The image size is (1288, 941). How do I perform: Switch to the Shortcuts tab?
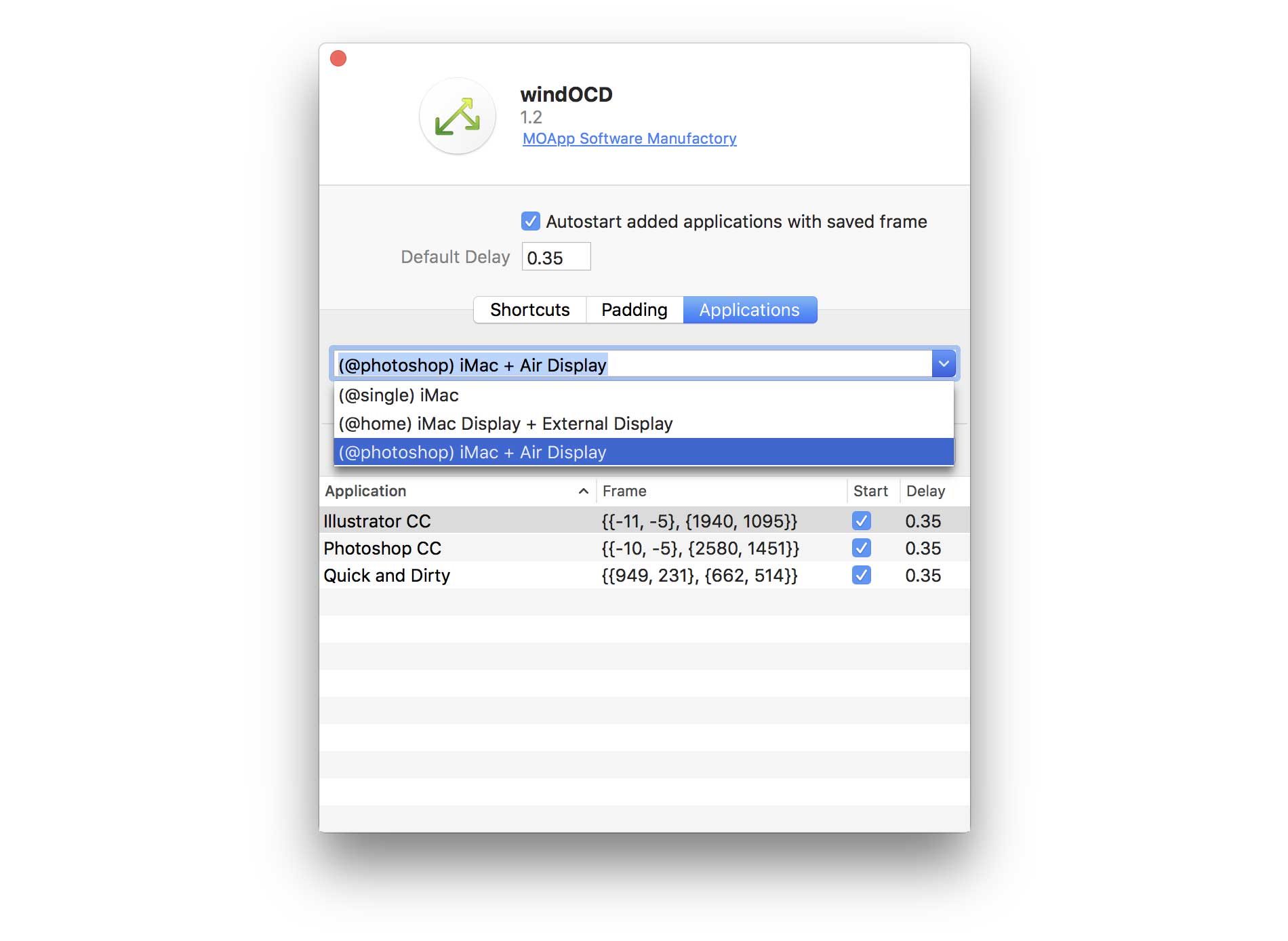click(x=530, y=310)
